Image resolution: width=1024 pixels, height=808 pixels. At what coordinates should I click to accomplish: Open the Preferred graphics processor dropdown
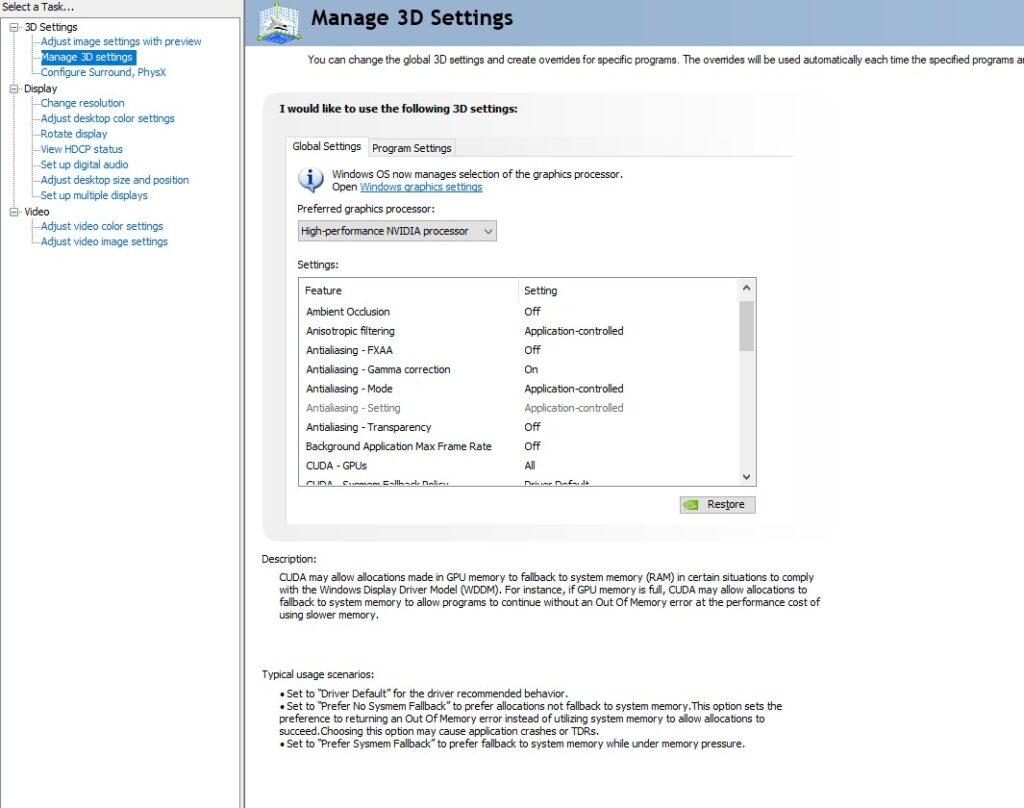pyautogui.click(x=397, y=231)
